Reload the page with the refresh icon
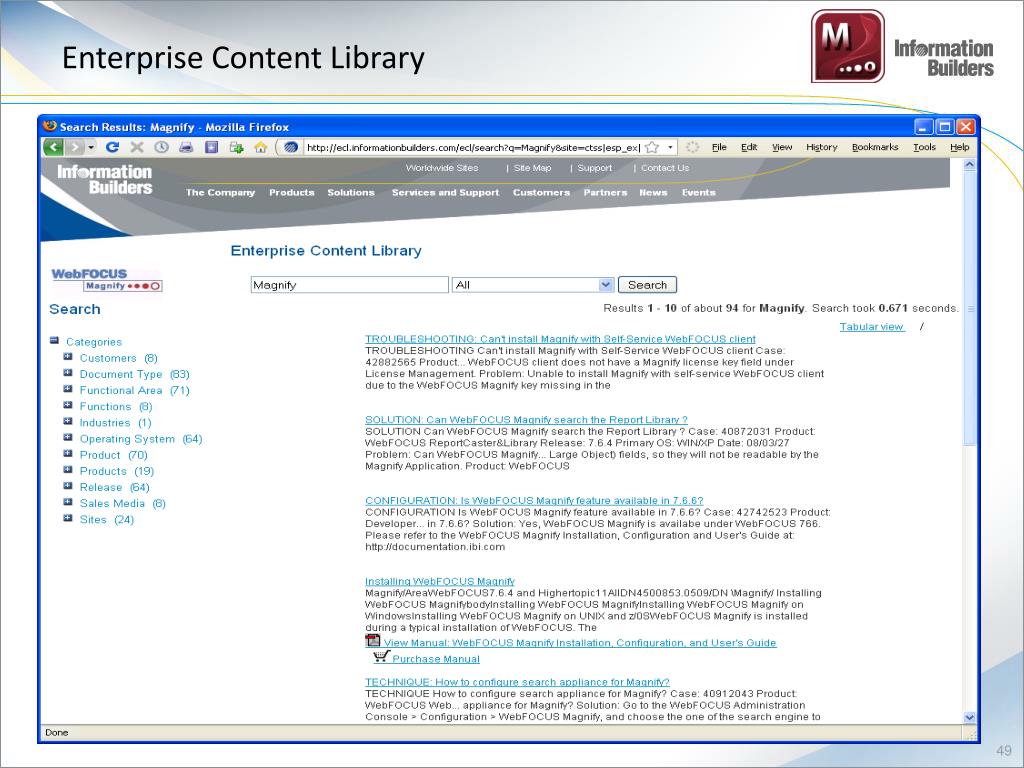Image resolution: width=1024 pixels, height=768 pixels. (x=112, y=147)
